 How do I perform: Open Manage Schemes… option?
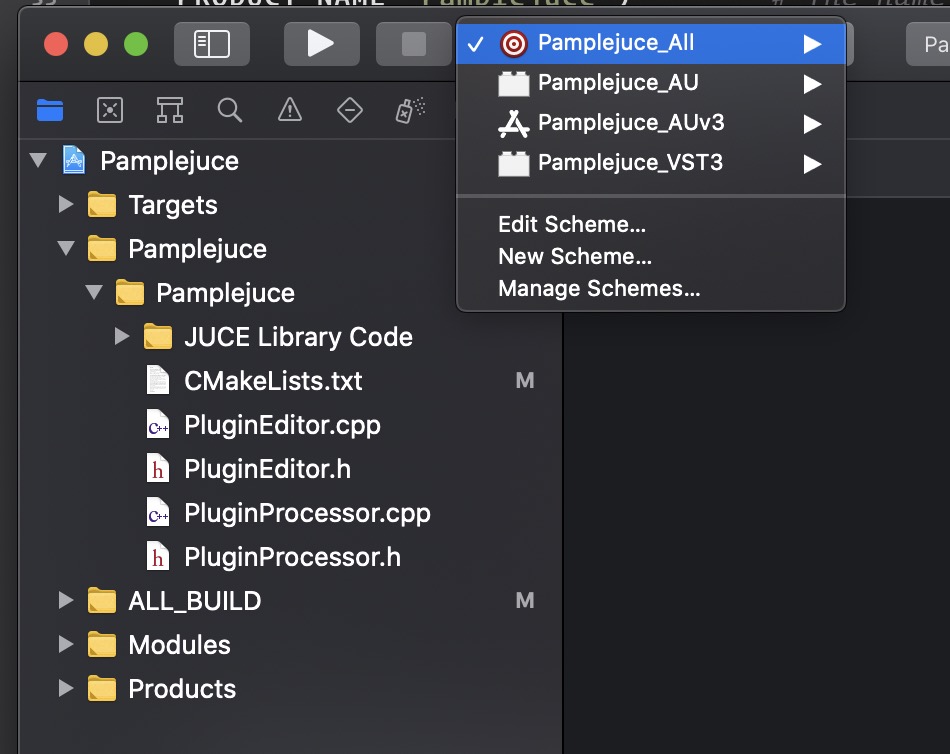tap(599, 289)
